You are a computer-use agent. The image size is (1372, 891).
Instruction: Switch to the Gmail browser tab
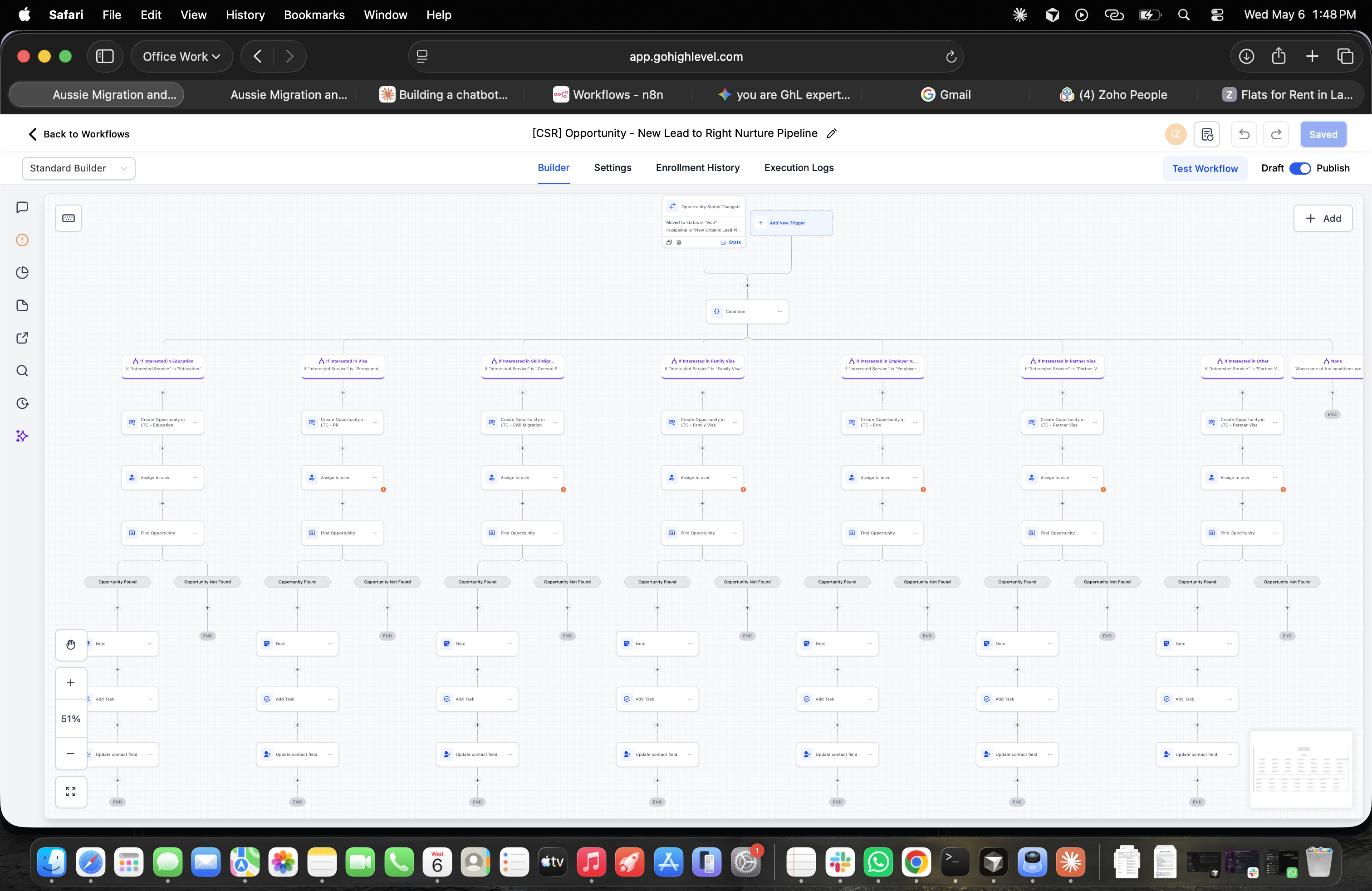(946, 94)
